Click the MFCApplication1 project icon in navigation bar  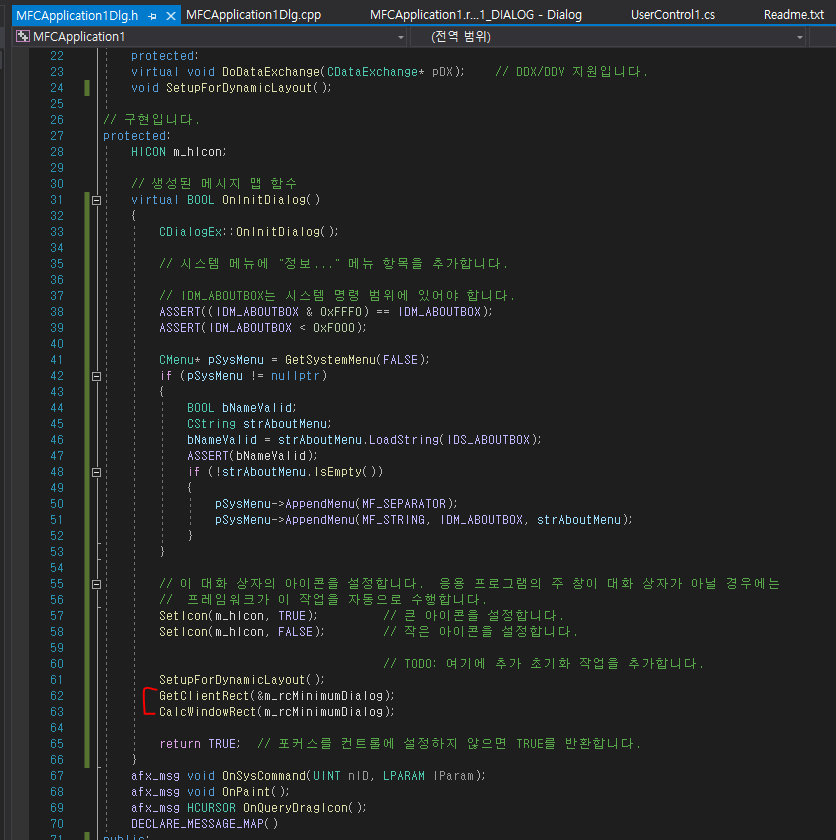[x=22, y=36]
